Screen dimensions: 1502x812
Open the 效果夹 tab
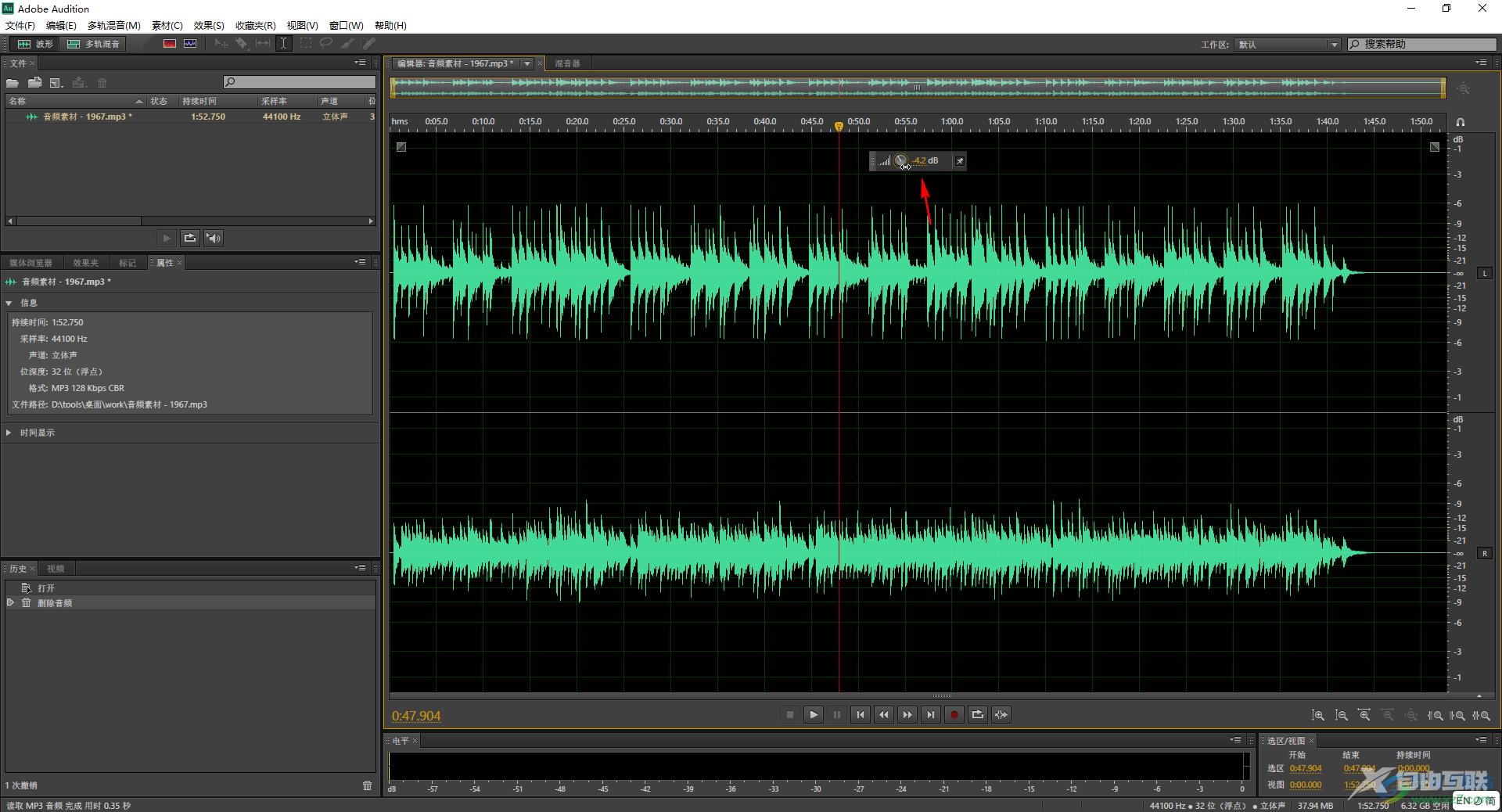click(x=85, y=263)
